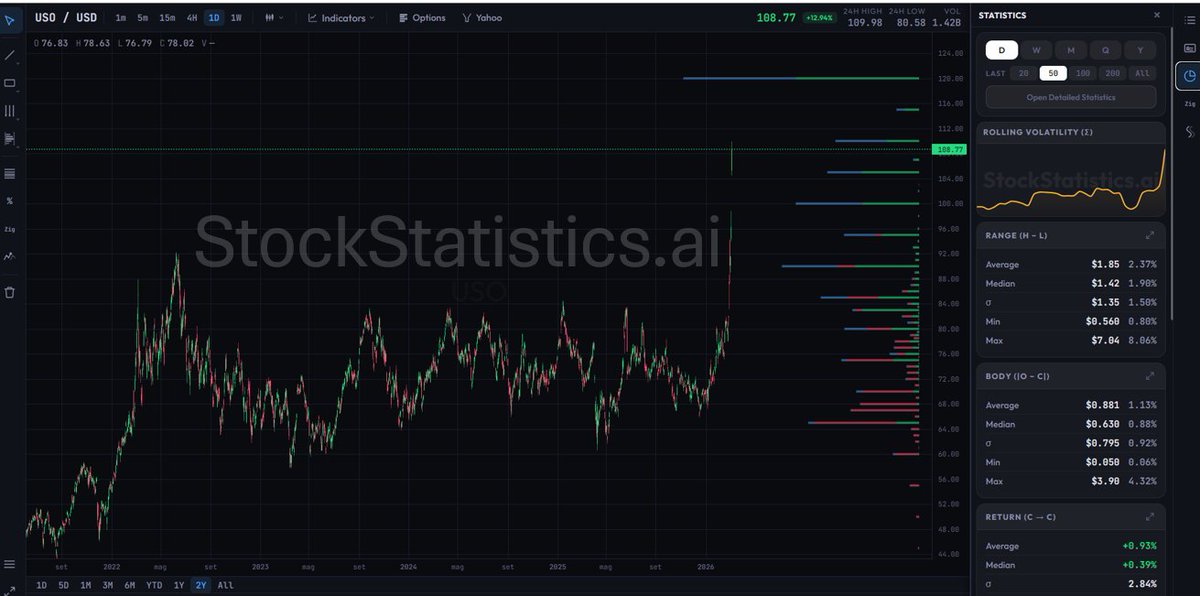
Task: Set chart range to YTD
Action: [x=154, y=585]
